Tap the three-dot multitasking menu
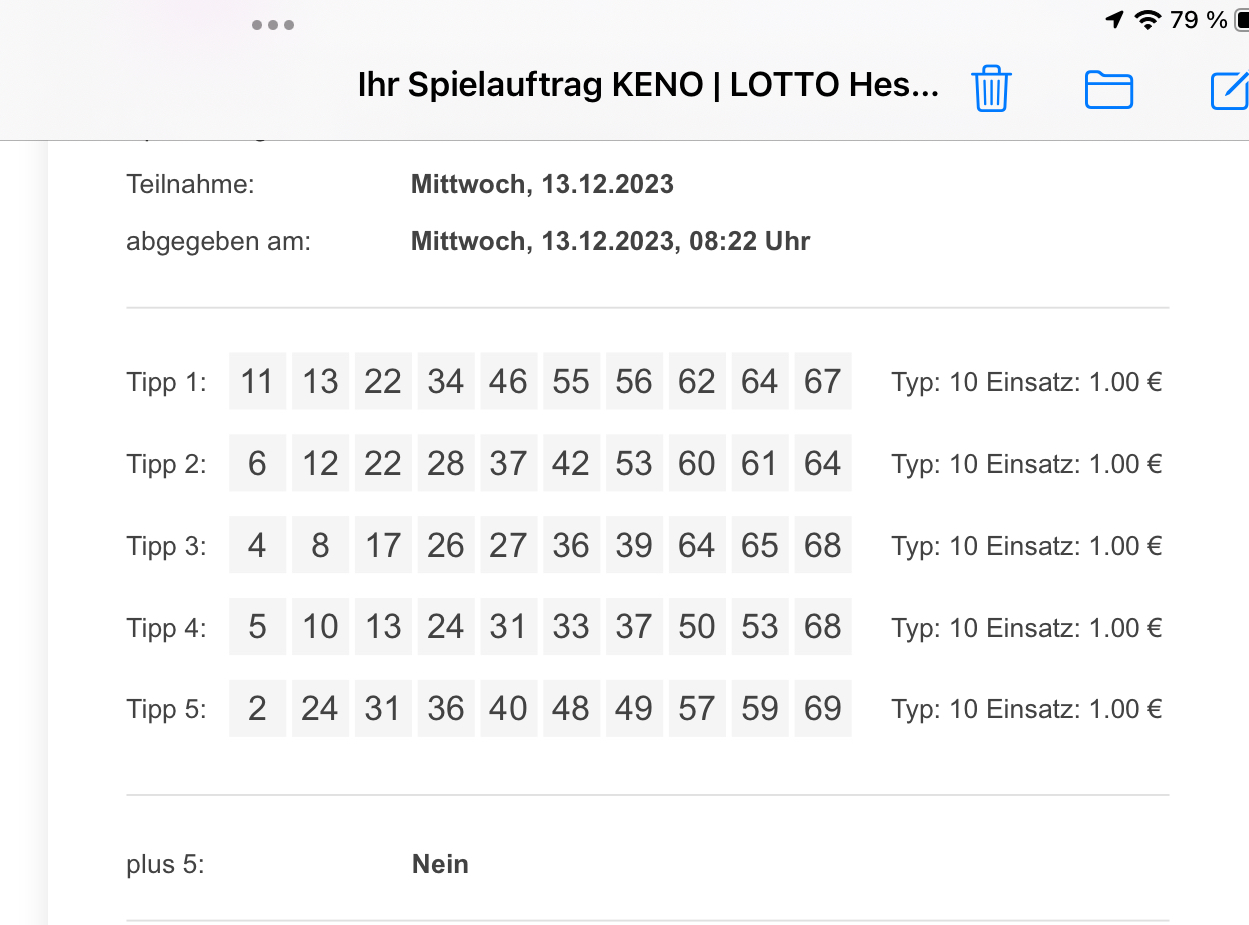 click(273, 25)
